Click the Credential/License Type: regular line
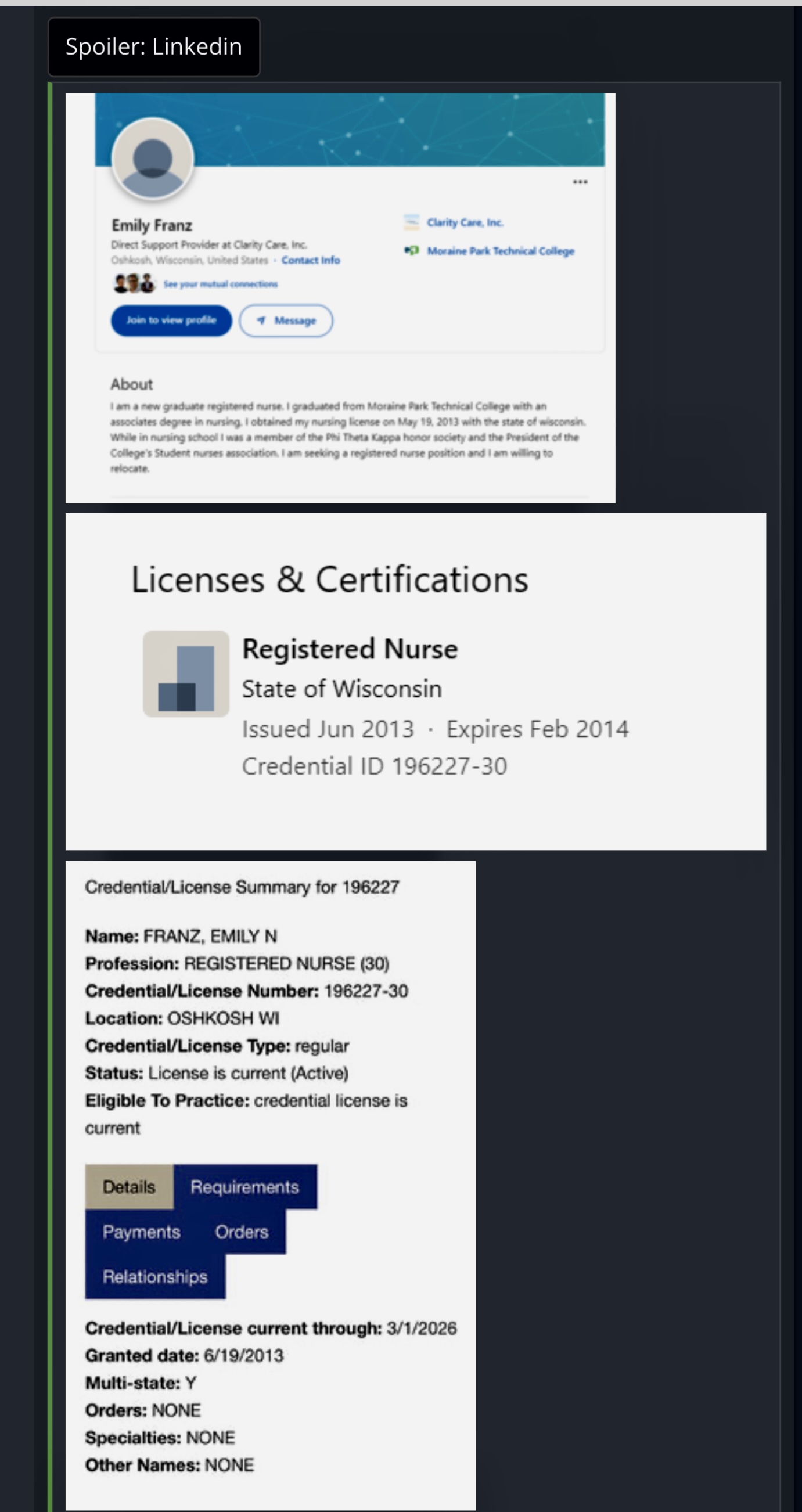The image size is (802, 1512). pyautogui.click(x=217, y=1046)
